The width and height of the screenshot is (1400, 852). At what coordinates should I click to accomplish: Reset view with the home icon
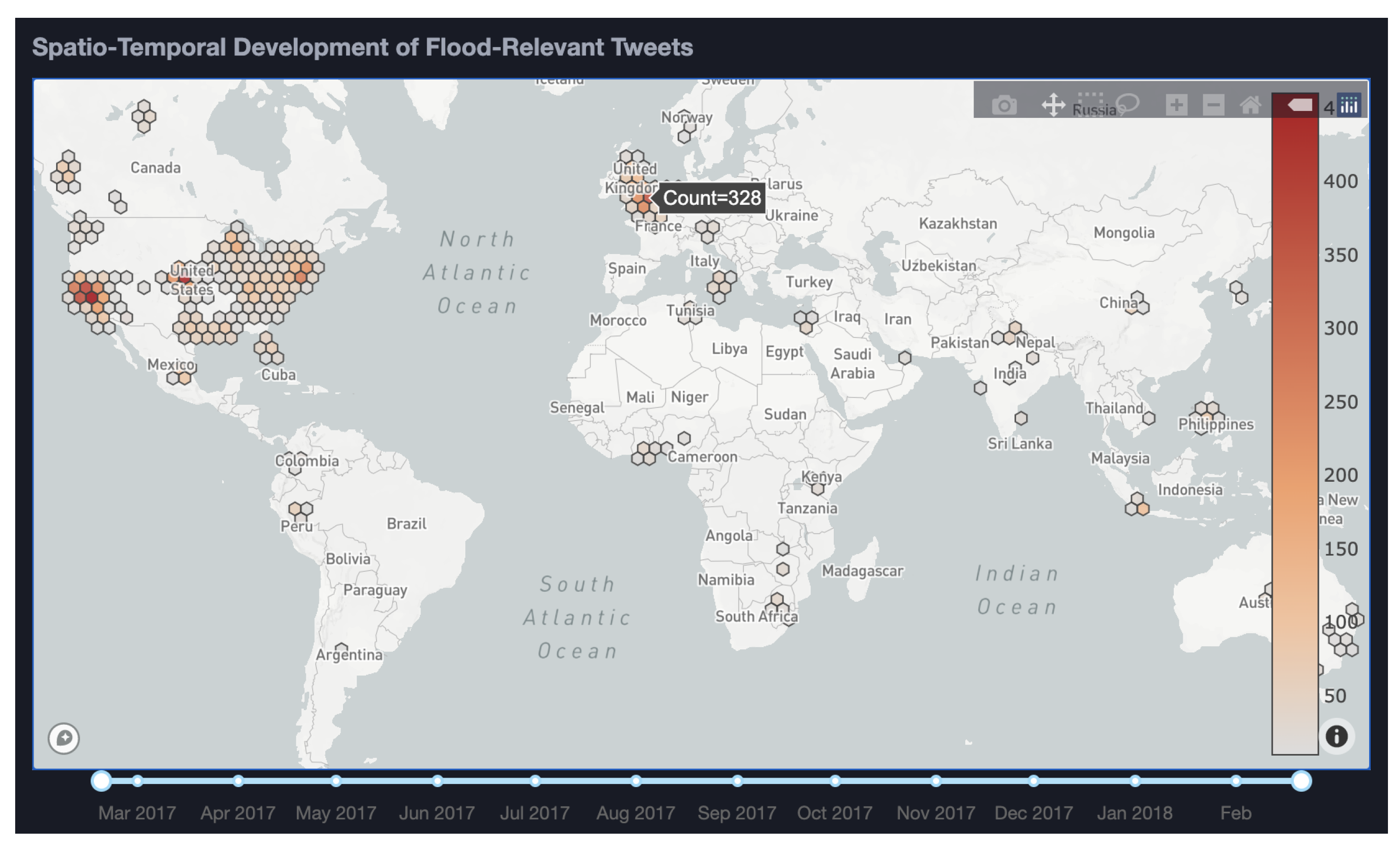tap(1250, 105)
